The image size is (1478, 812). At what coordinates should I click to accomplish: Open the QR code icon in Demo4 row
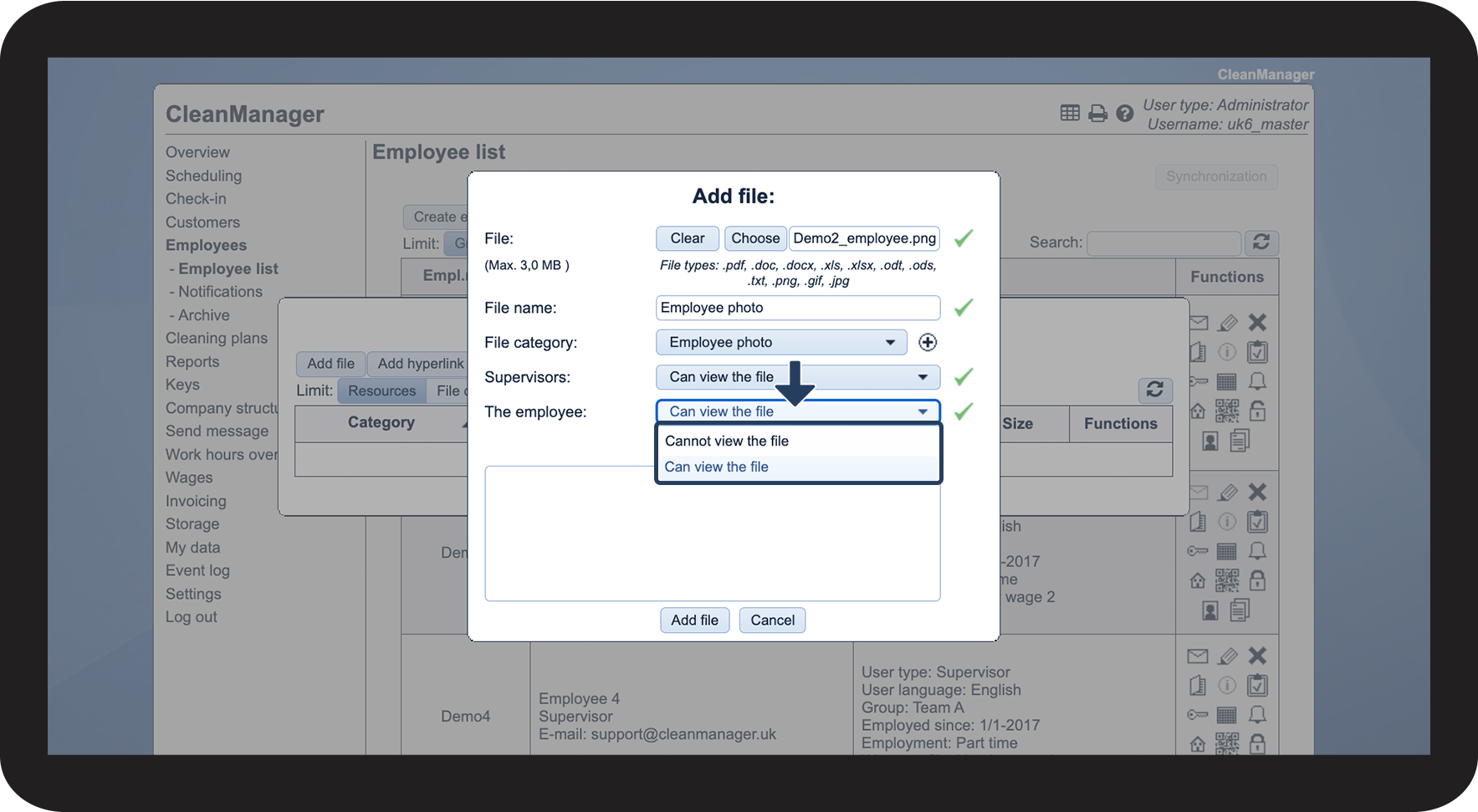(1227, 743)
